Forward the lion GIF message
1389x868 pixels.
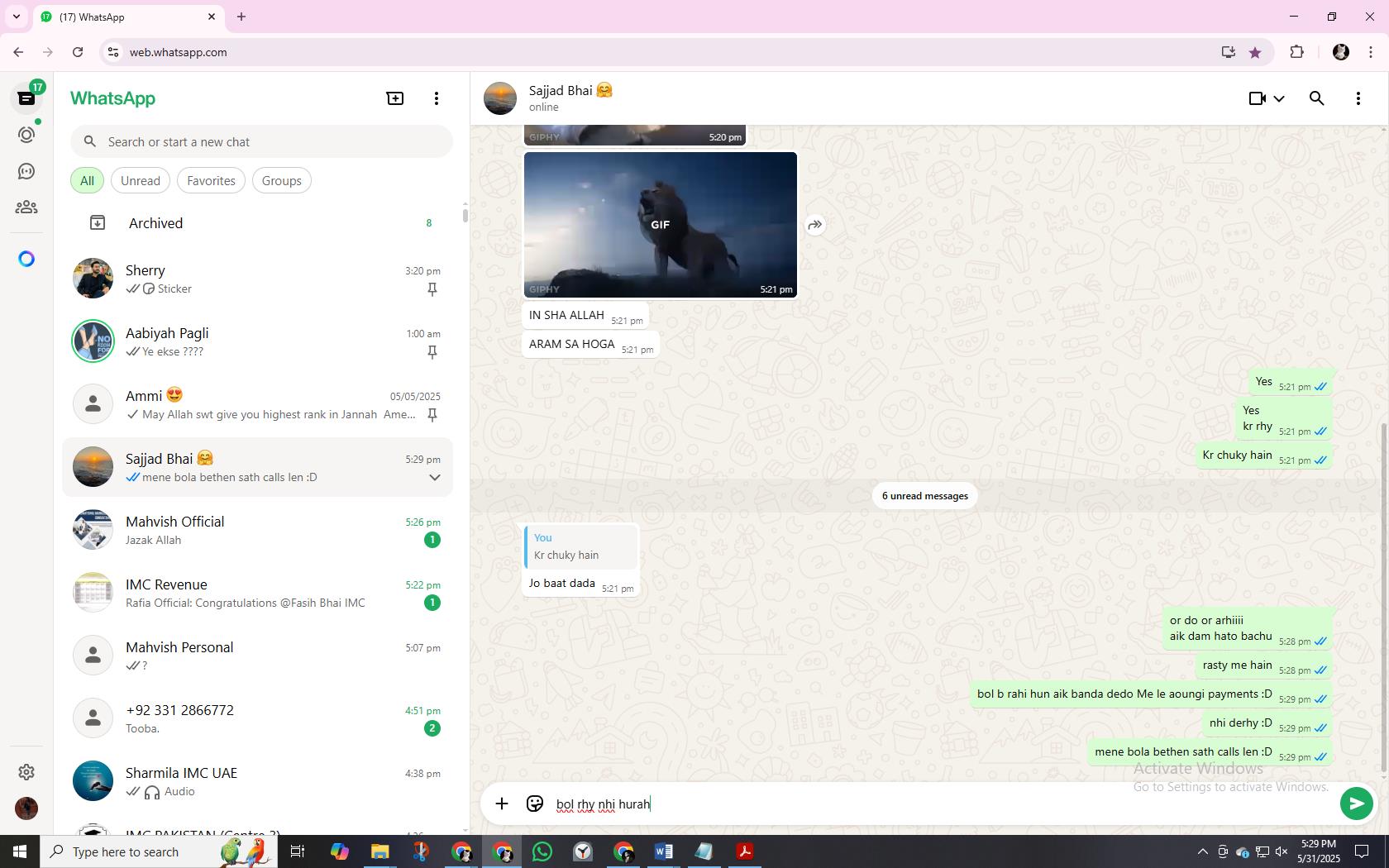click(815, 225)
